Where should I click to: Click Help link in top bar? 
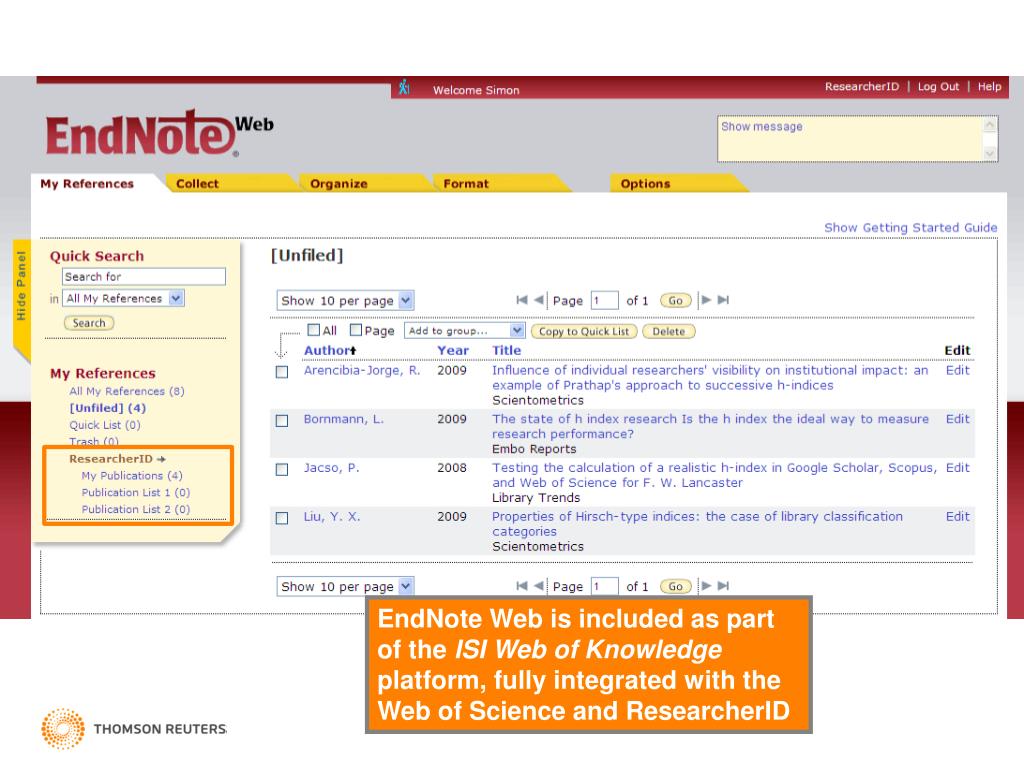(x=989, y=86)
